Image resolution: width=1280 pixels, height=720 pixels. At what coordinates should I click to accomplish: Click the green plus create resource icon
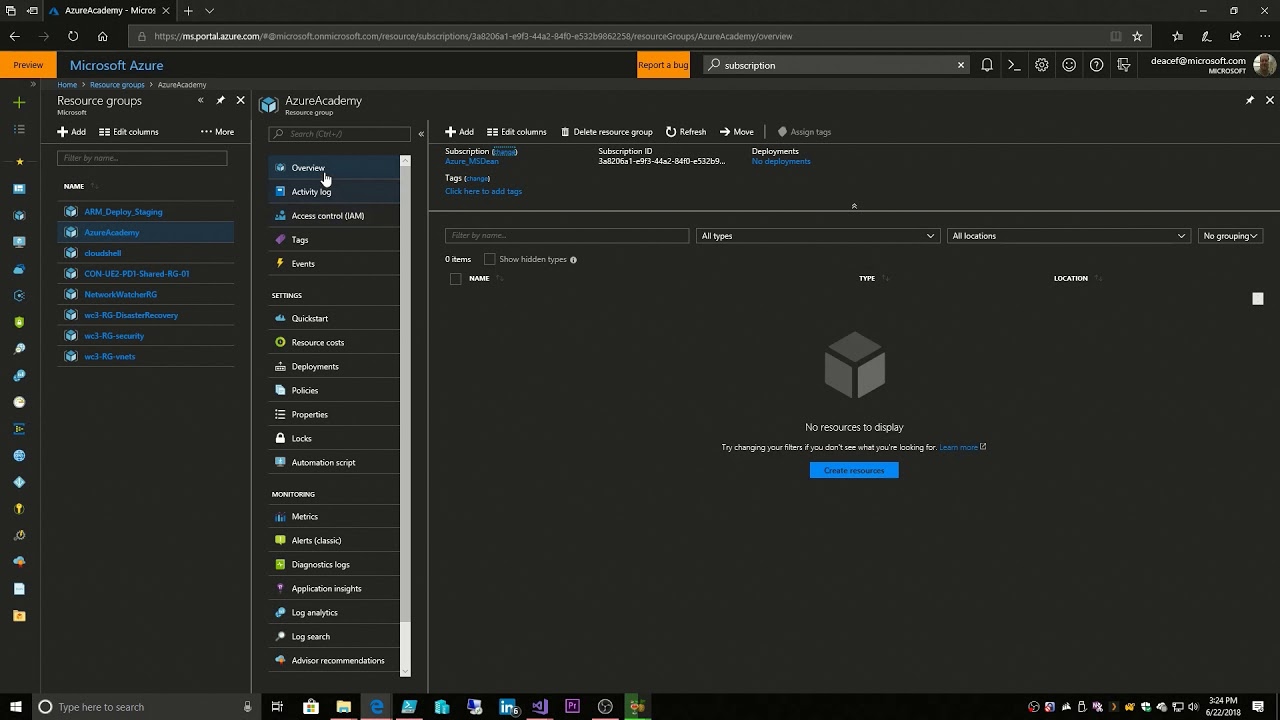tap(19, 102)
